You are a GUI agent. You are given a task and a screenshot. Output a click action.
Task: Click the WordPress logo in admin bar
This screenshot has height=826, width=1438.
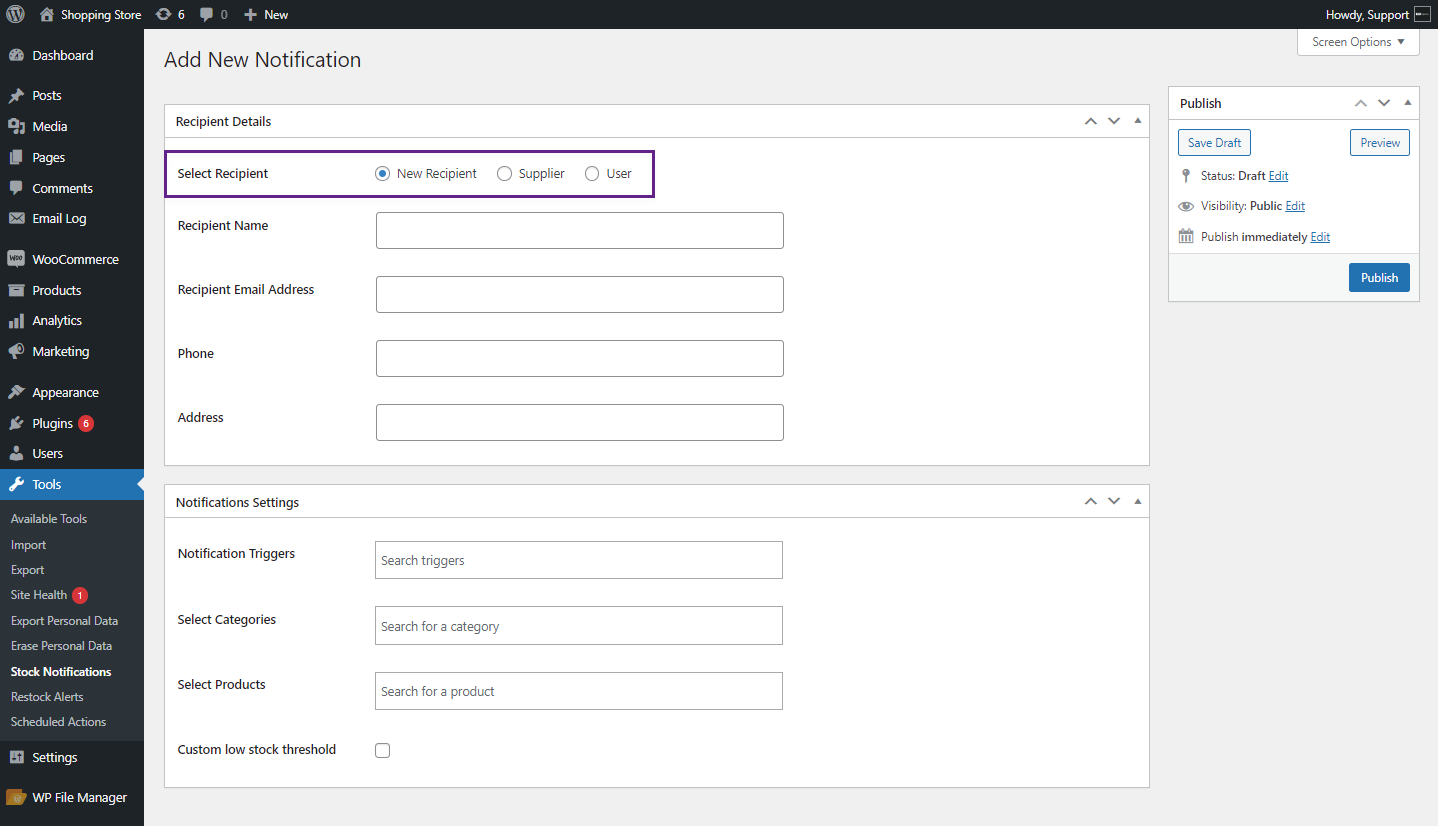coord(16,15)
